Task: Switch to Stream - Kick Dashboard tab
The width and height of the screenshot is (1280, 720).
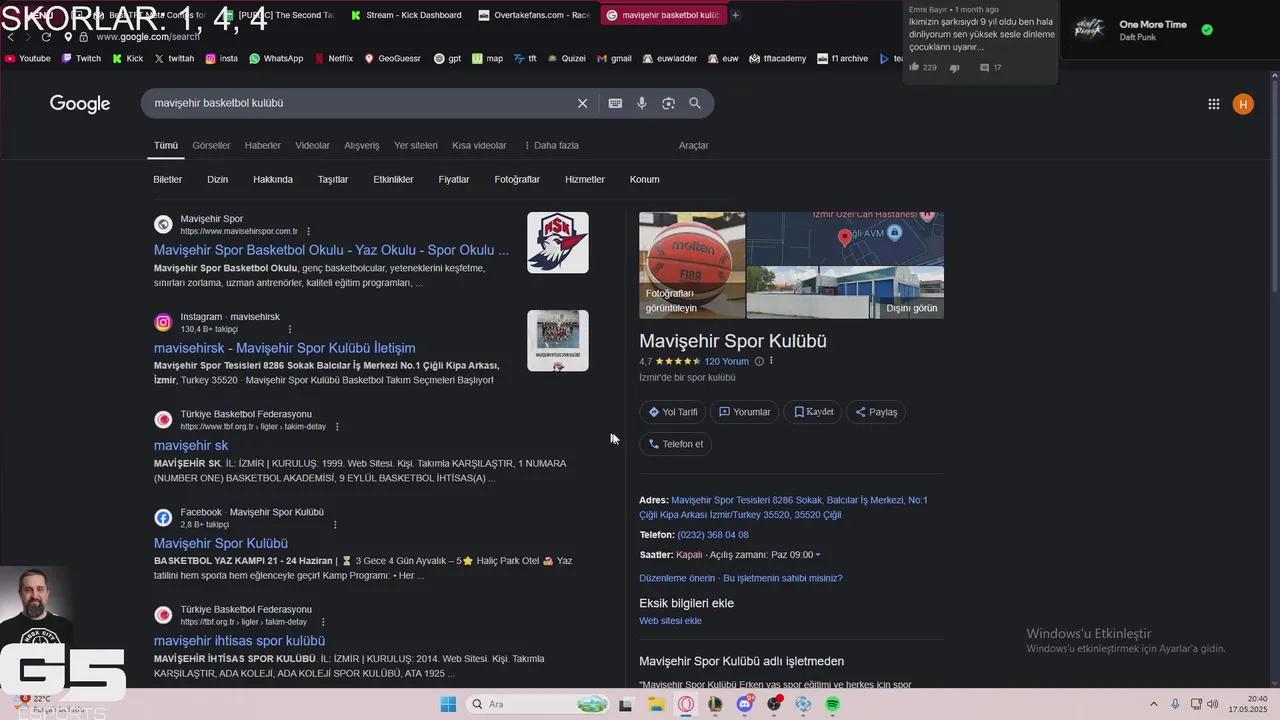Action: pos(406,15)
